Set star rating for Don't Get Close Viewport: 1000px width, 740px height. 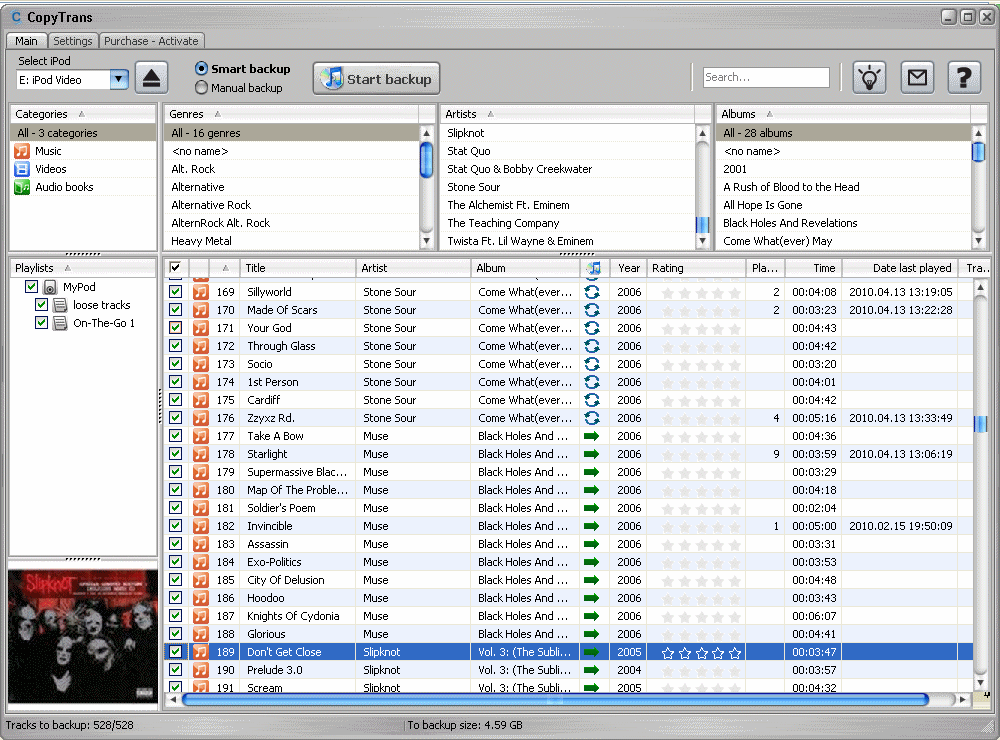pyautogui.click(x=701, y=653)
